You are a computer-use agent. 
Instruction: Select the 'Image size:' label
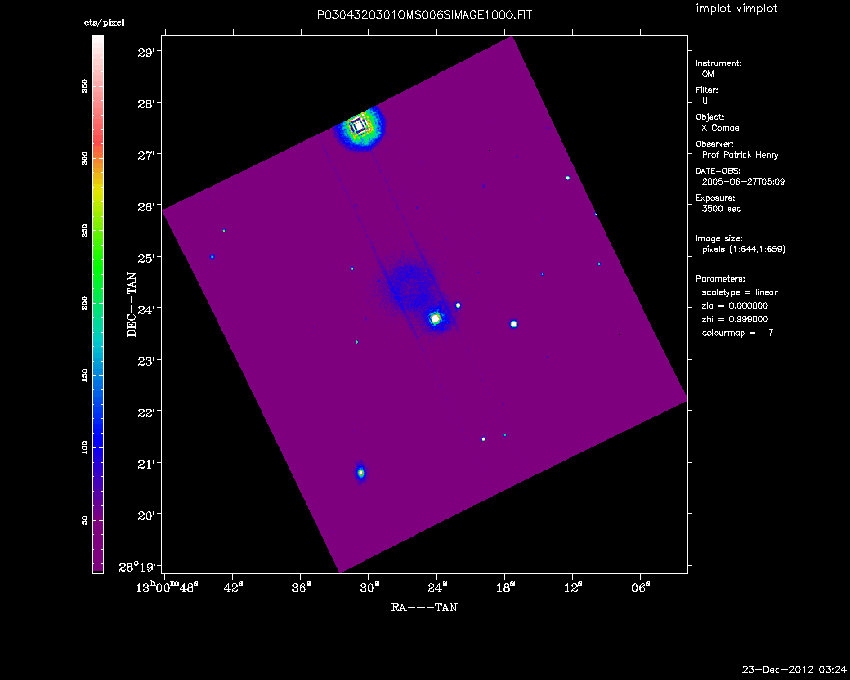coord(719,239)
